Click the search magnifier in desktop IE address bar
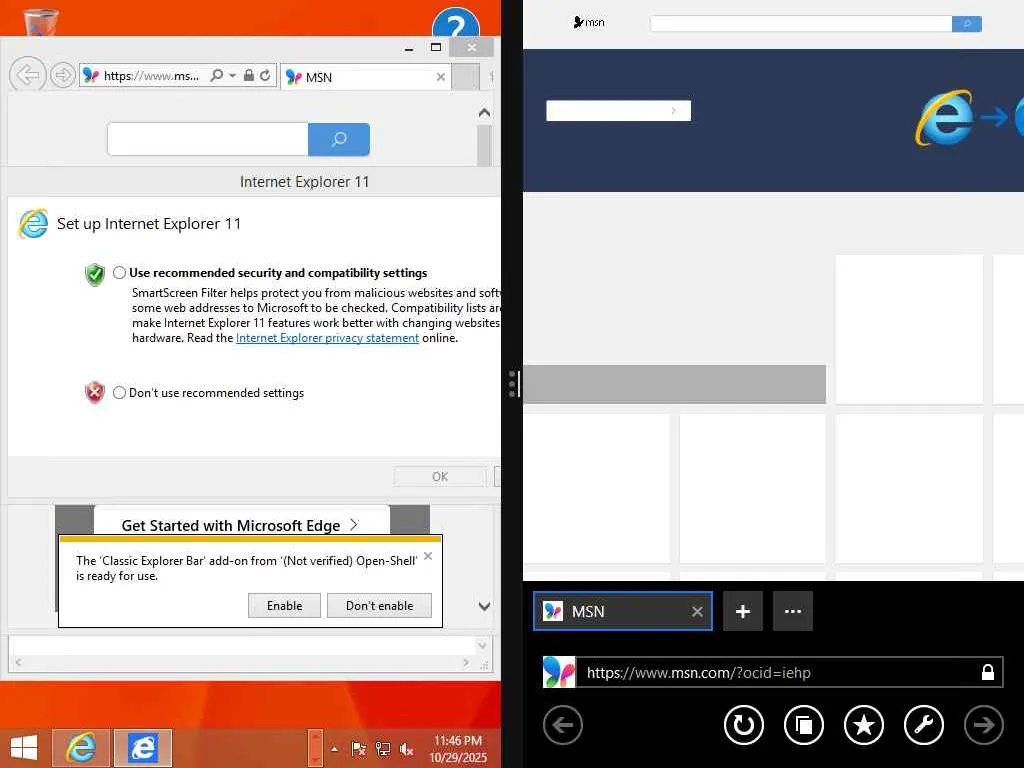1024x768 pixels. [x=216, y=76]
